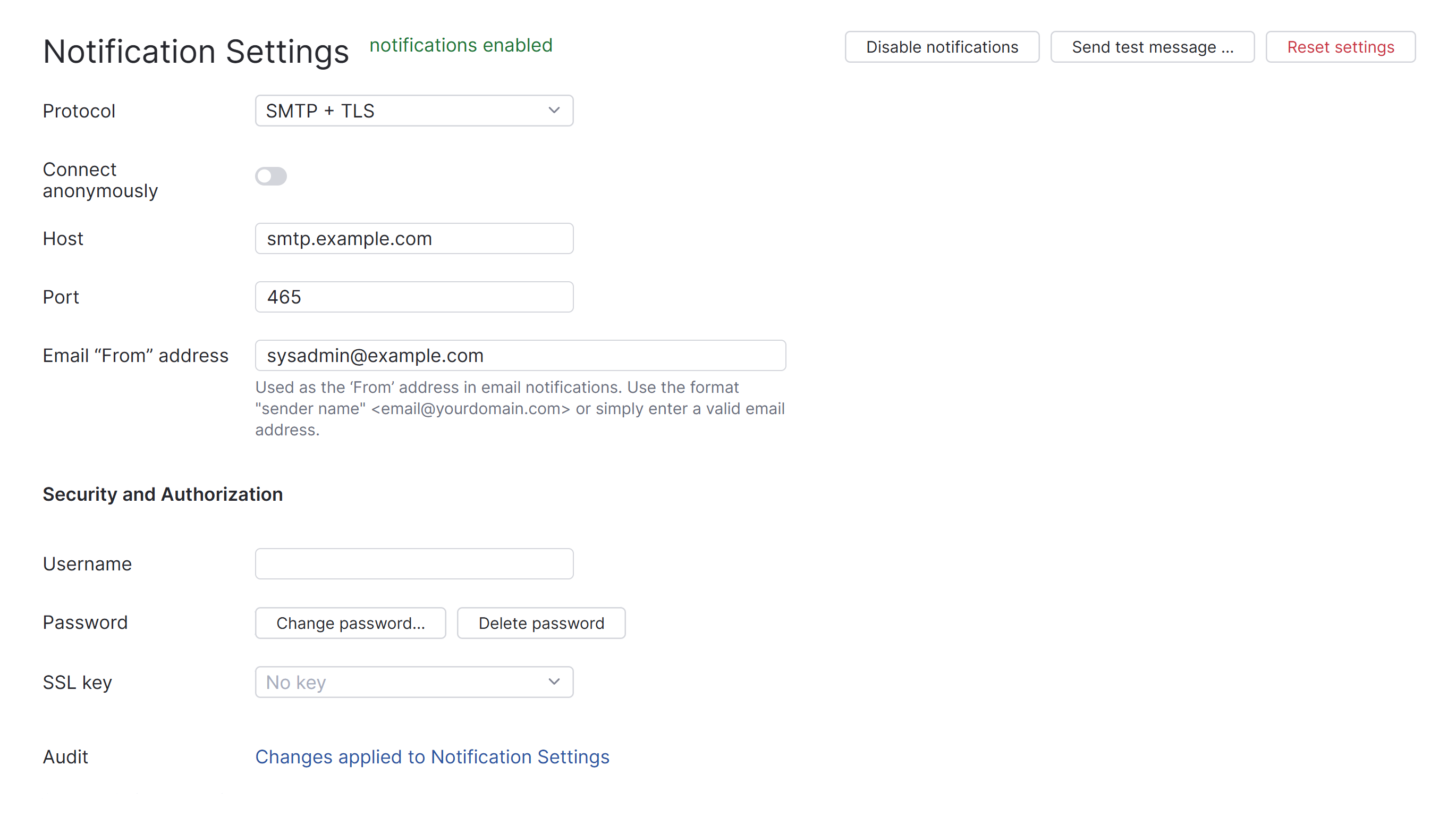Delete the stored password
Viewport: 1456px width, 816px height.
[541, 622]
